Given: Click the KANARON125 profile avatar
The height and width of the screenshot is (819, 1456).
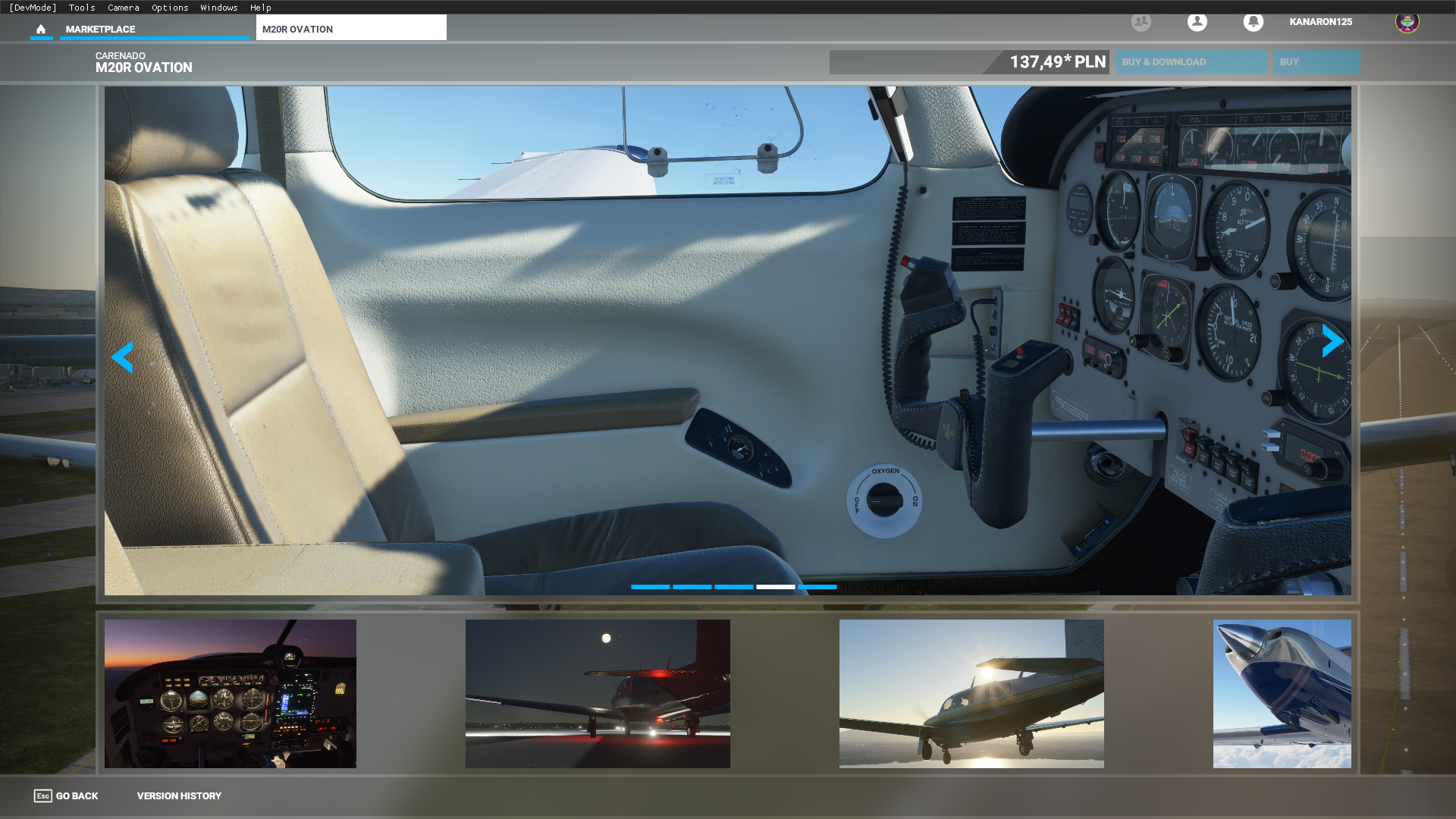Looking at the screenshot, I should [x=1407, y=22].
